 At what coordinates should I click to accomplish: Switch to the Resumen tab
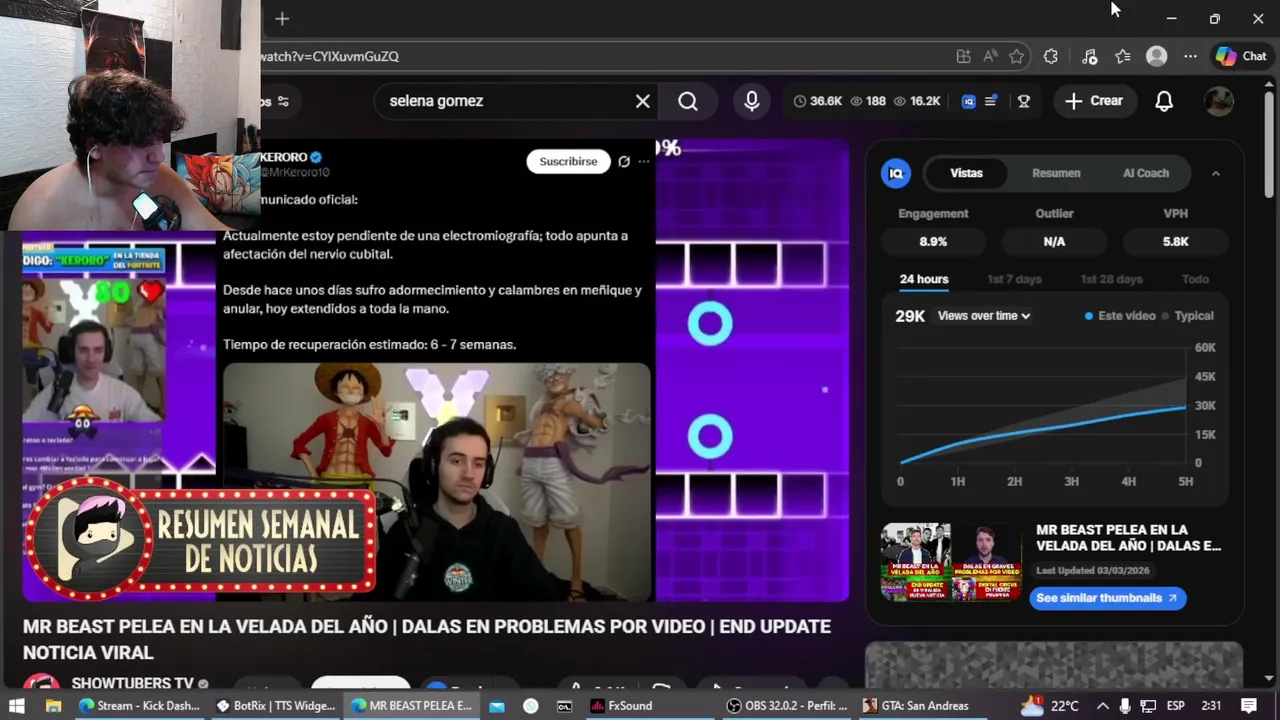(x=1056, y=173)
